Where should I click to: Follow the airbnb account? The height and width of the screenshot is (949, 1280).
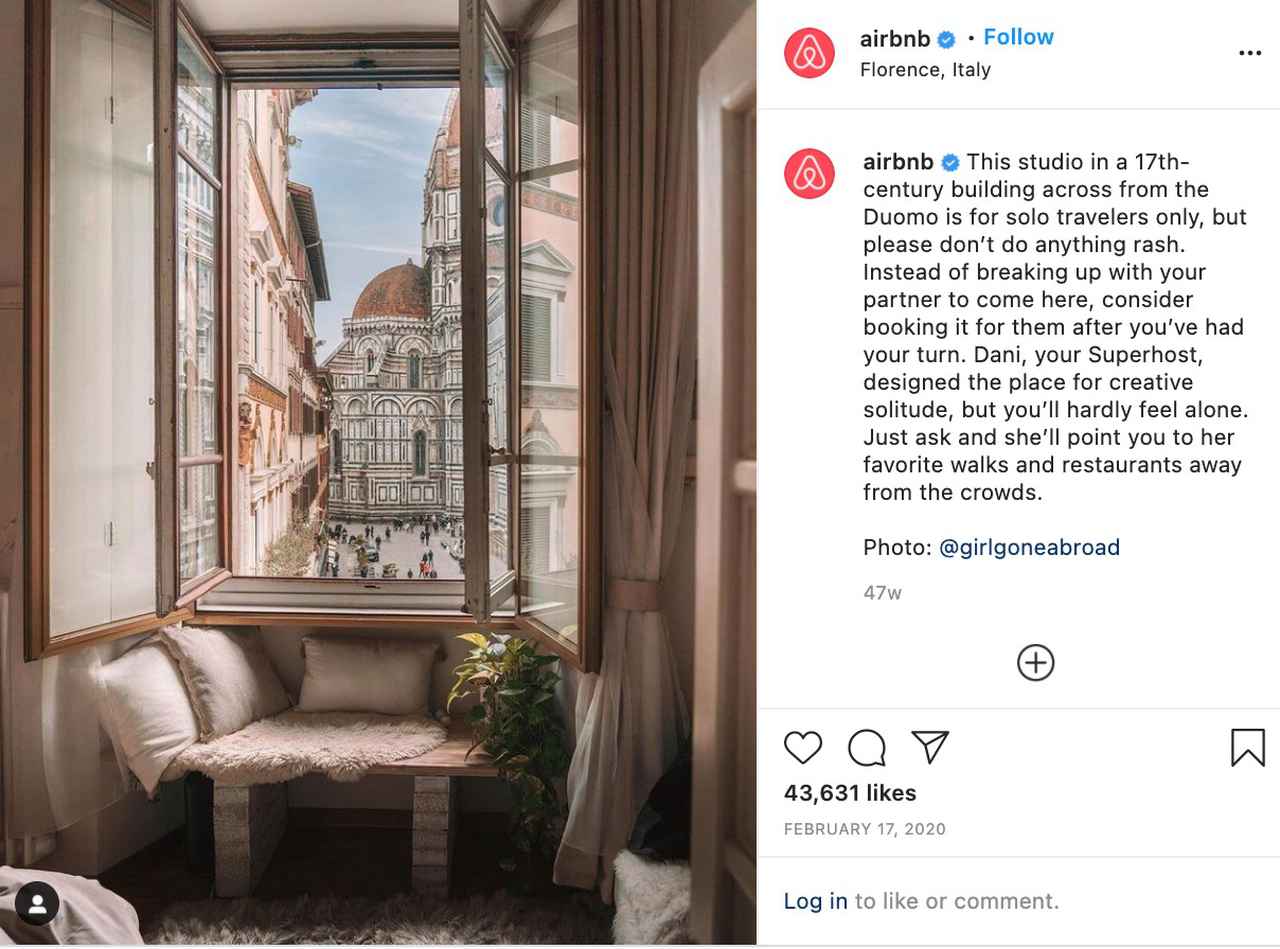1018,37
